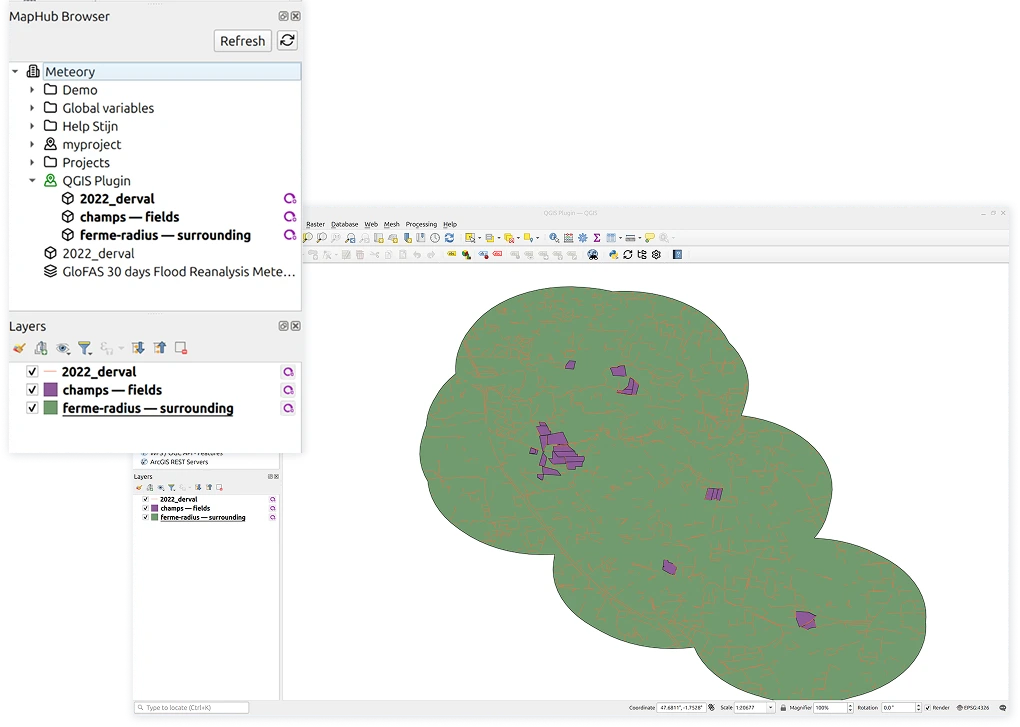The image size is (1020, 727).
Task: Select the Open Layer Styling Panel icon
Action: click(x=19, y=348)
